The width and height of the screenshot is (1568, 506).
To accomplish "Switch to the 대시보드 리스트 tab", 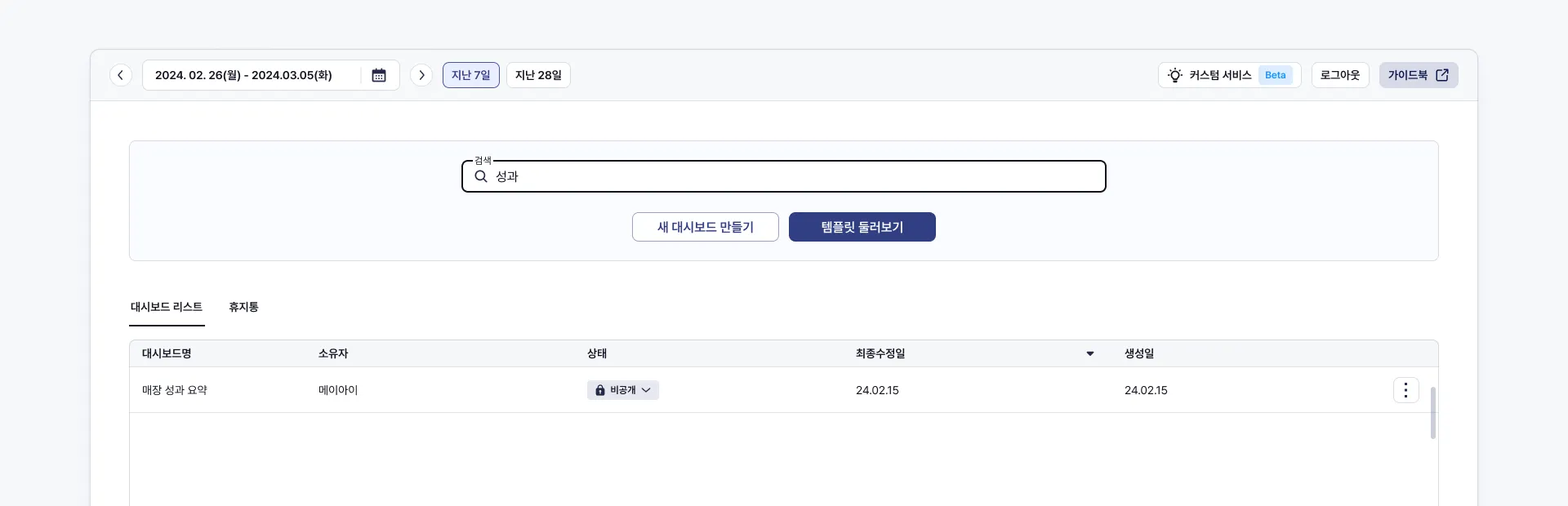I will coord(167,307).
